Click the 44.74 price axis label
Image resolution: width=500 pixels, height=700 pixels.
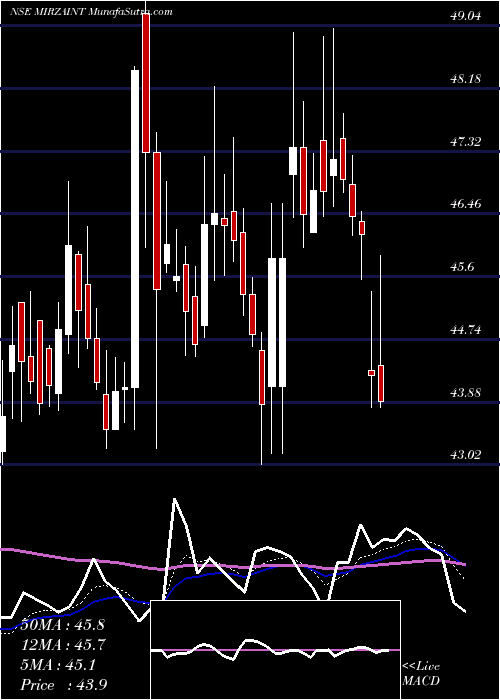pyautogui.click(x=465, y=330)
